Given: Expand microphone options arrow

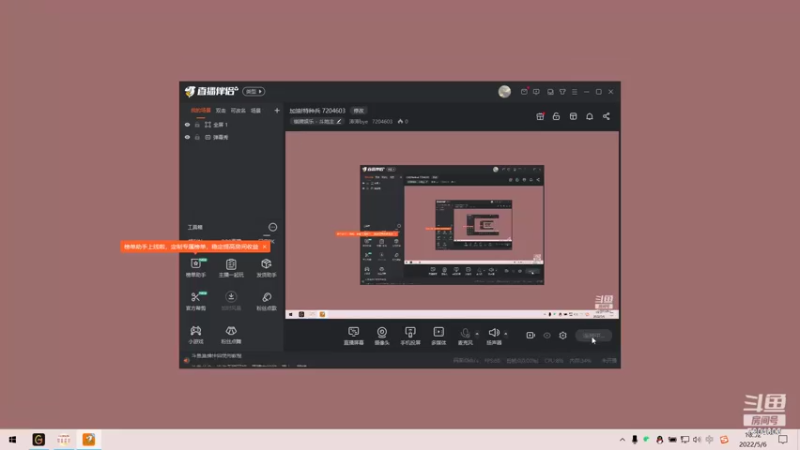Looking at the screenshot, I should click(477, 334).
